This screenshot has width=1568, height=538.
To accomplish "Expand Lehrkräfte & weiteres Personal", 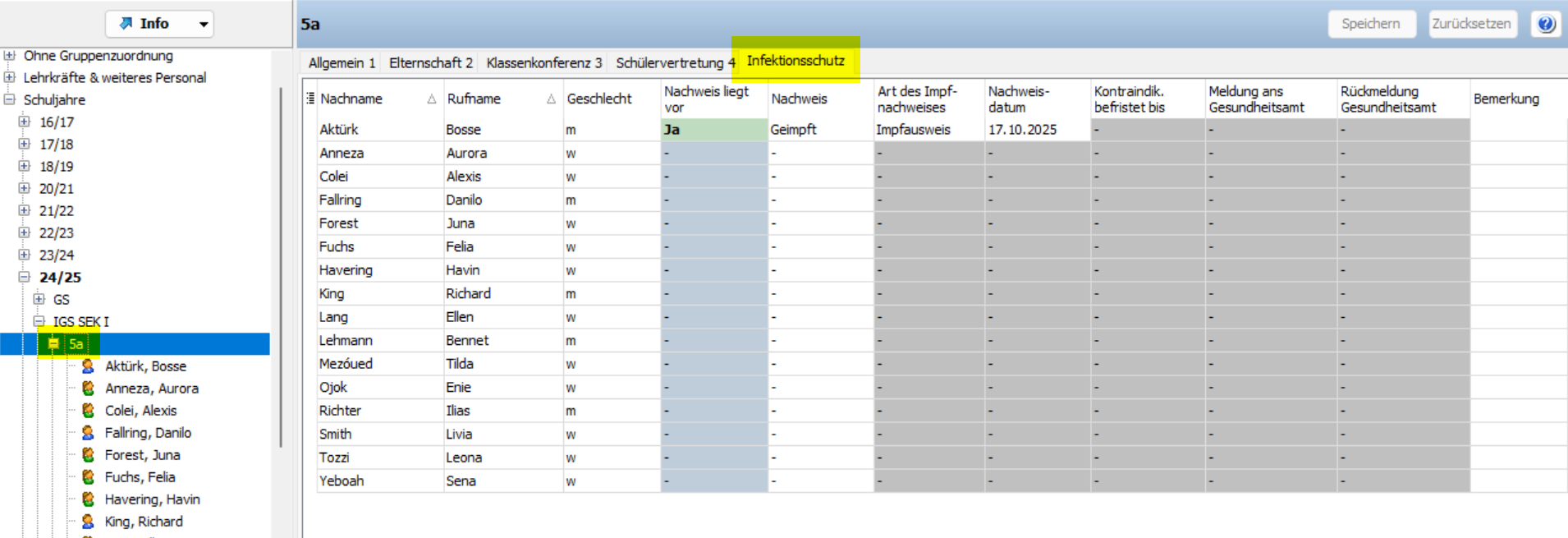I will click(x=10, y=78).
